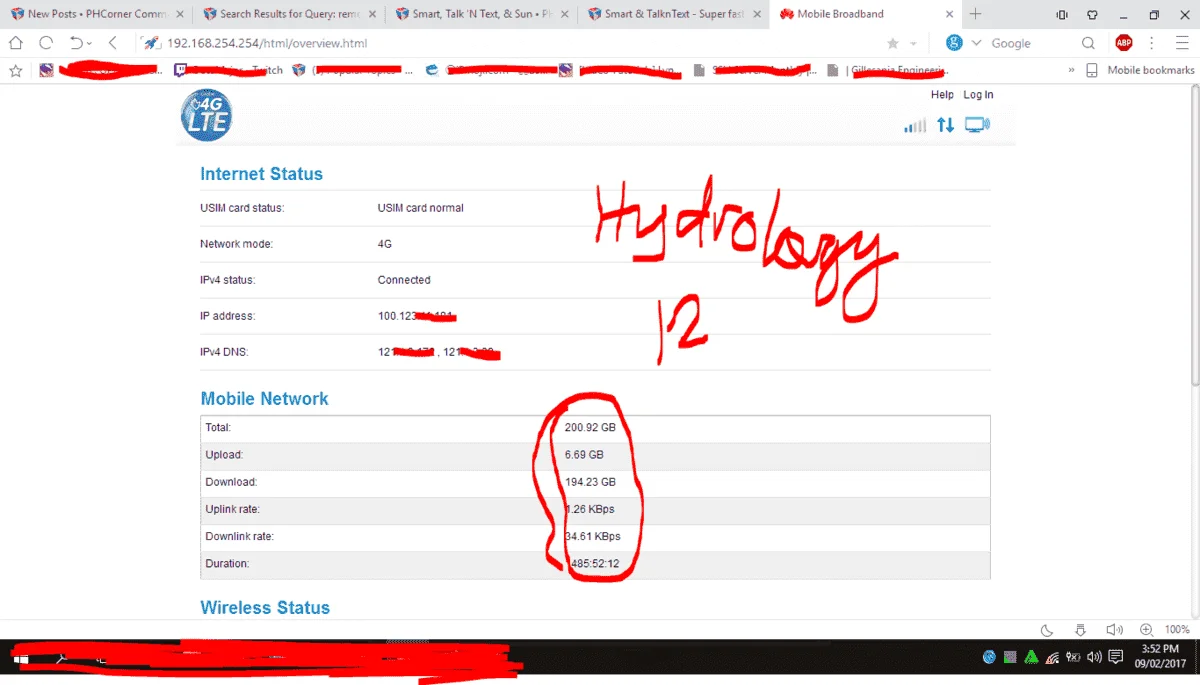Expand the search engine selector chevron
The height and width of the screenshot is (685, 1200).
(977, 44)
